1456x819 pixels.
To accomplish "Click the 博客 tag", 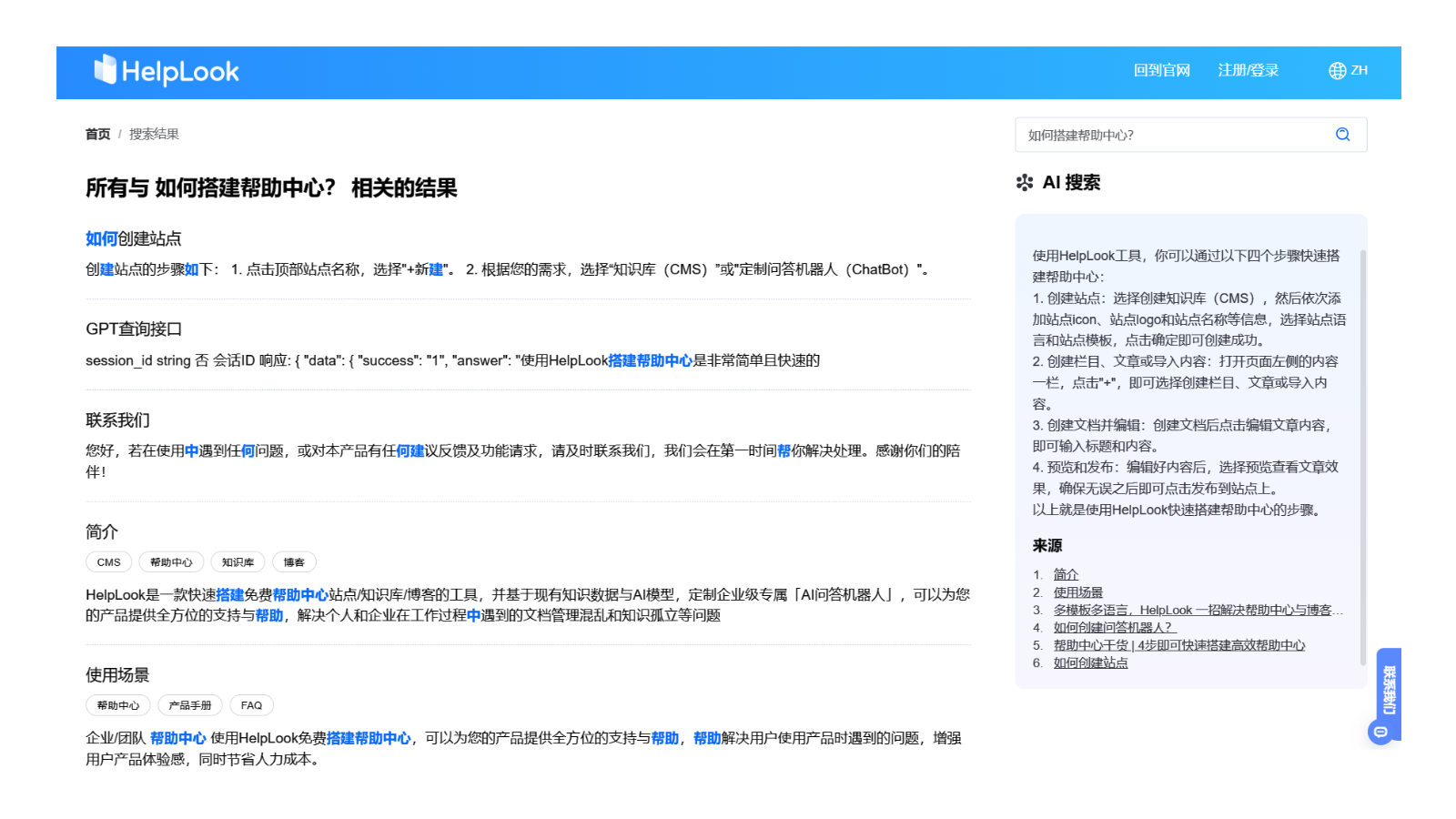I will 294,562.
